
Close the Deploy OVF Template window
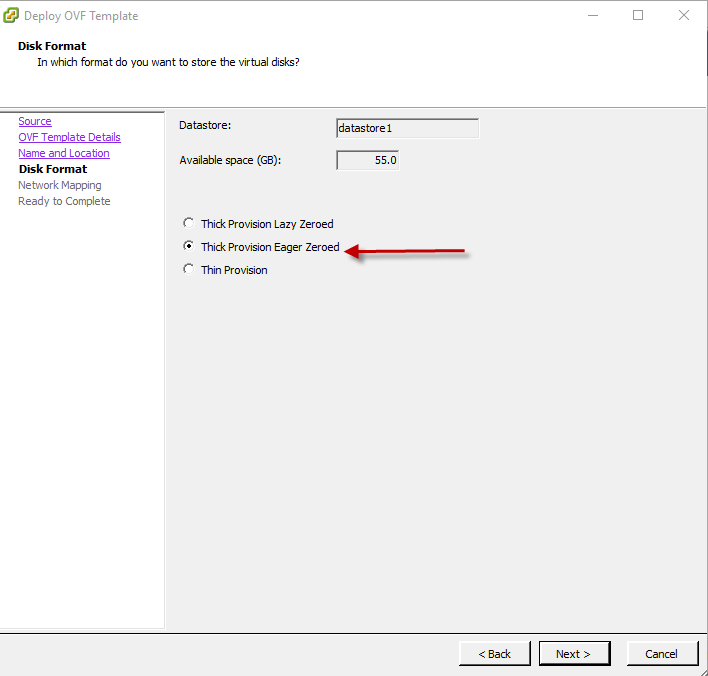(x=684, y=15)
